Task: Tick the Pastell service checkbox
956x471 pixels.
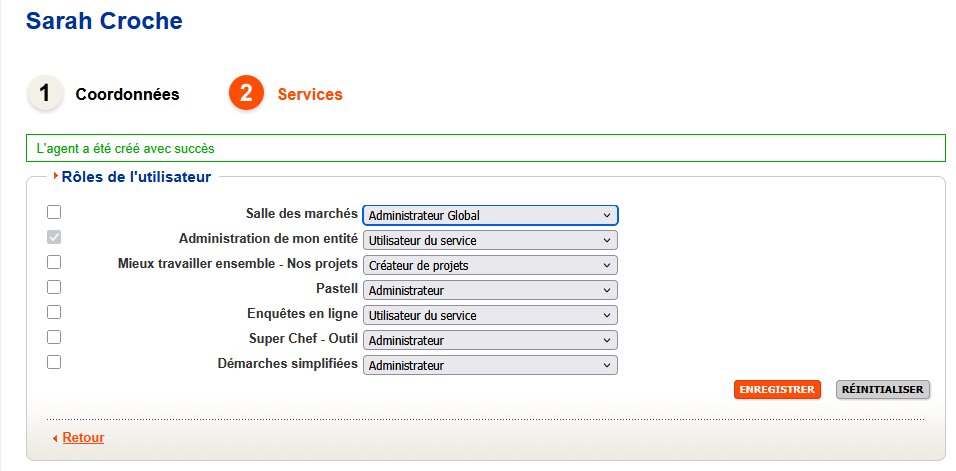Action: click(54, 287)
